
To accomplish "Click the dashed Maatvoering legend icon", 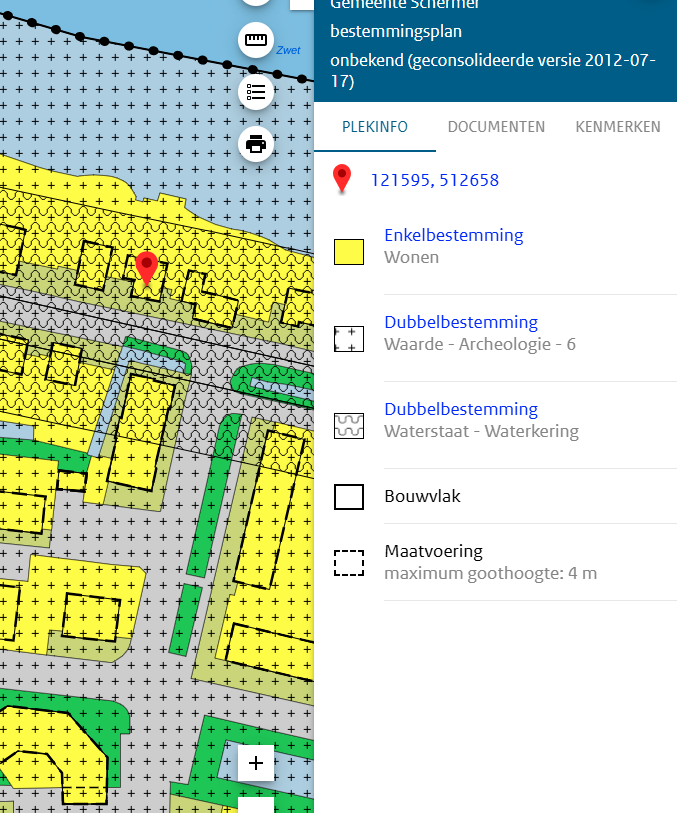I will point(348,562).
